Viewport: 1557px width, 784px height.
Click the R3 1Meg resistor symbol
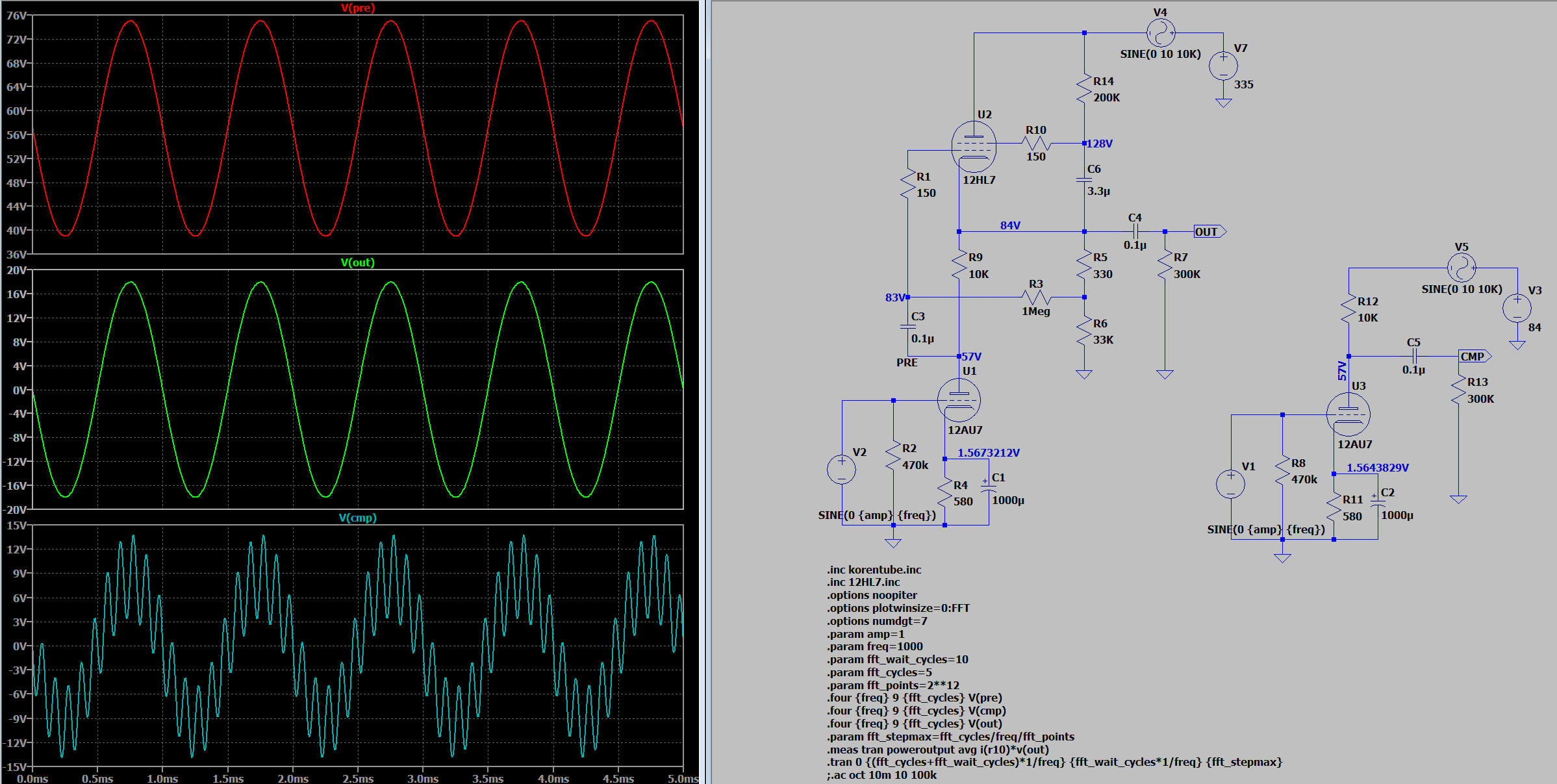pos(1036,297)
